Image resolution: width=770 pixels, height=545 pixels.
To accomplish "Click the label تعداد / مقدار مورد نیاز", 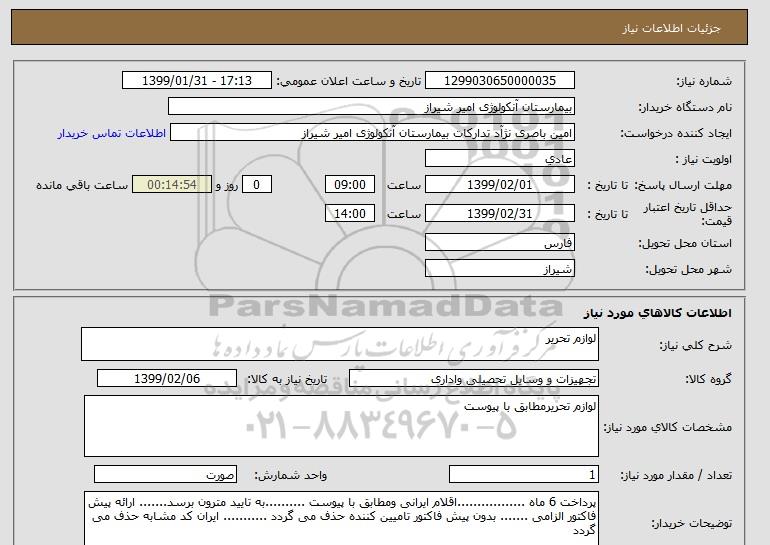I will click(676, 475).
